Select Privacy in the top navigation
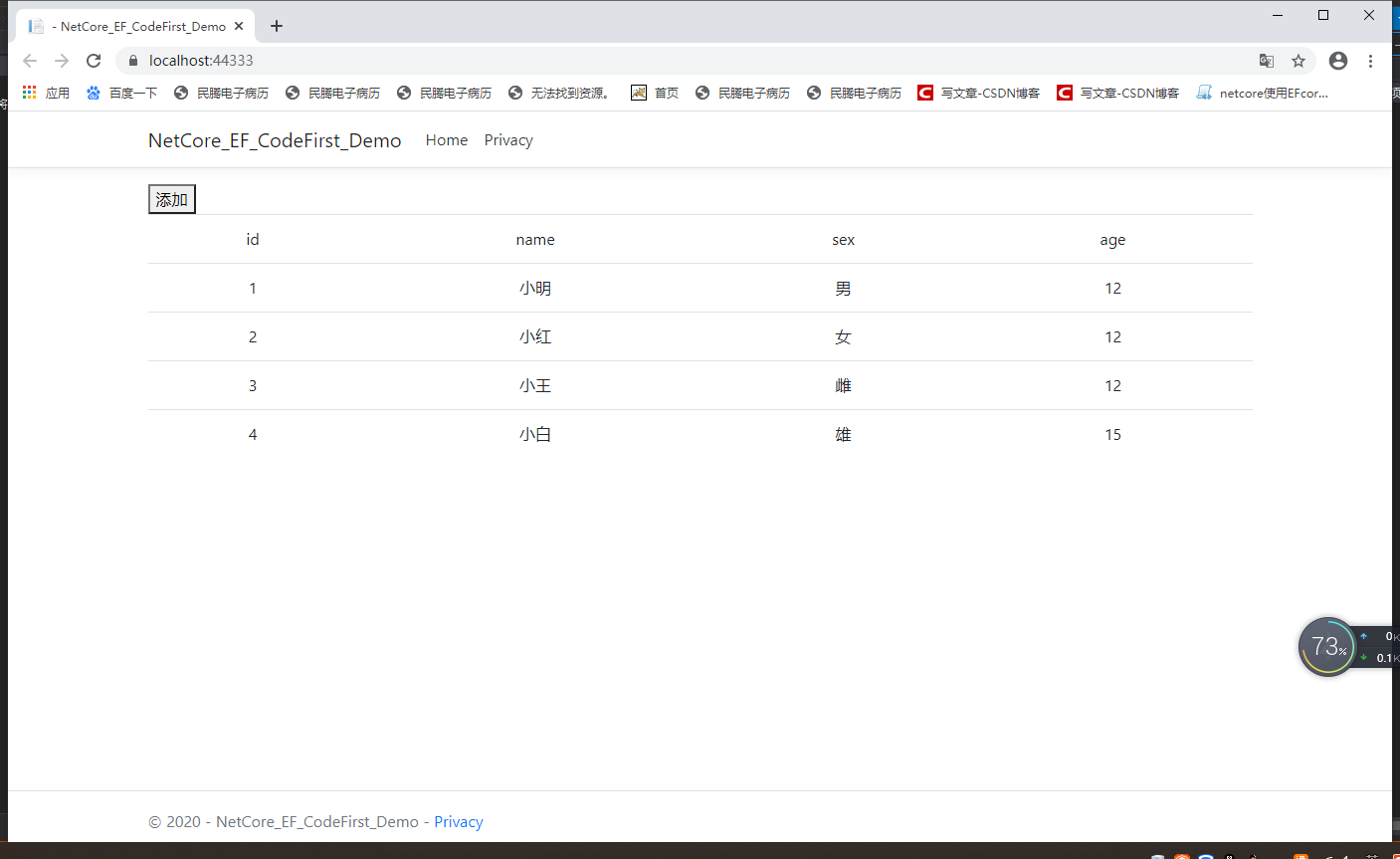The height and width of the screenshot is (859, 1400). click(507, 139)
